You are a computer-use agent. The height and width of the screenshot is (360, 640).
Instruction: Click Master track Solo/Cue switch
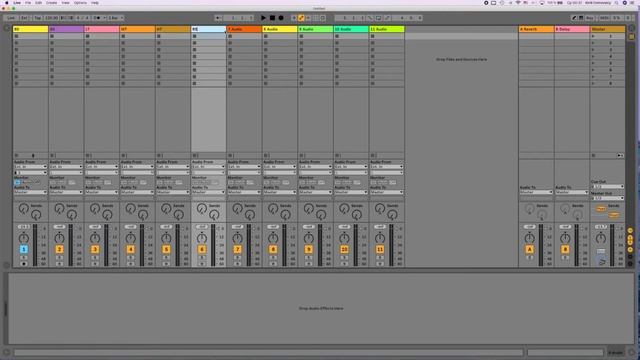601,251
